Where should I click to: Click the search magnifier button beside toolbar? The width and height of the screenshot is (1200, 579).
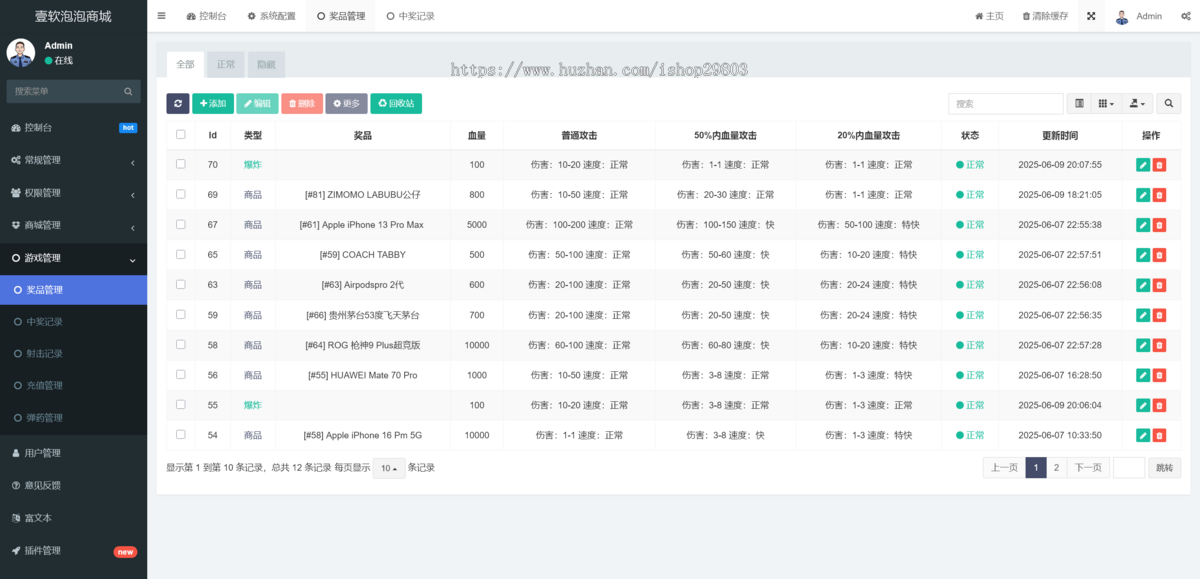(1168, 103)
